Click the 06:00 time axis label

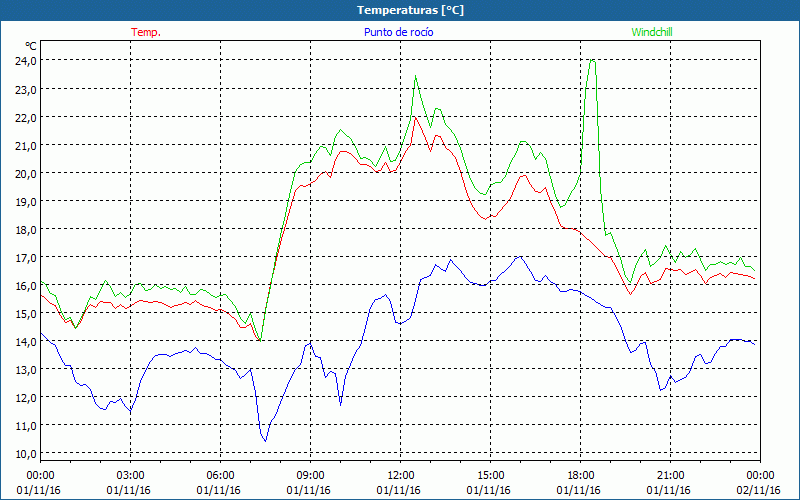[x=221, y=476]
